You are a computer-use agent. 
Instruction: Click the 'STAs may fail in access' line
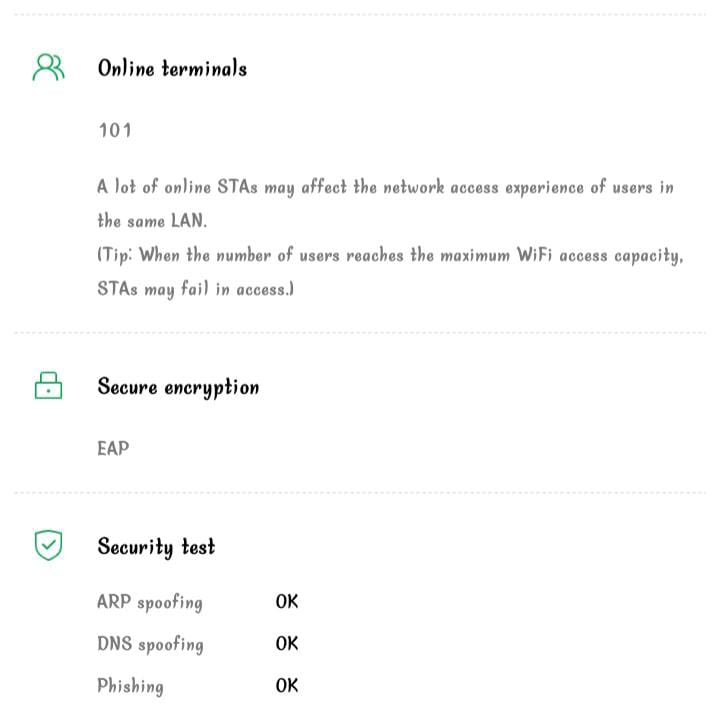(195, 289)
